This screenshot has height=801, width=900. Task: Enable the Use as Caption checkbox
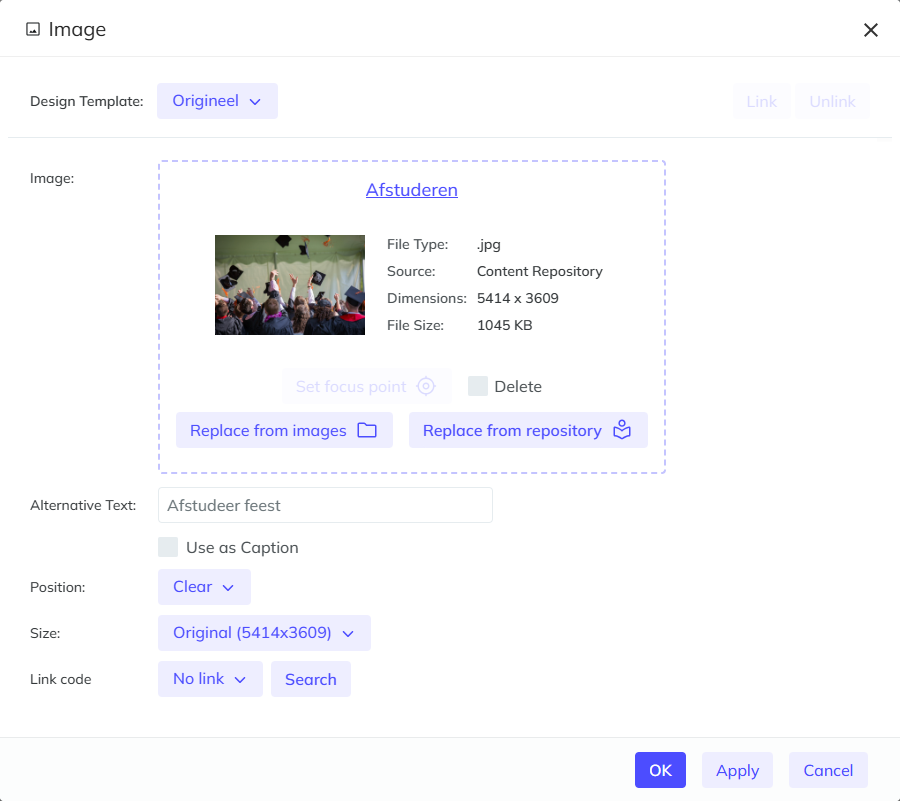168,547
